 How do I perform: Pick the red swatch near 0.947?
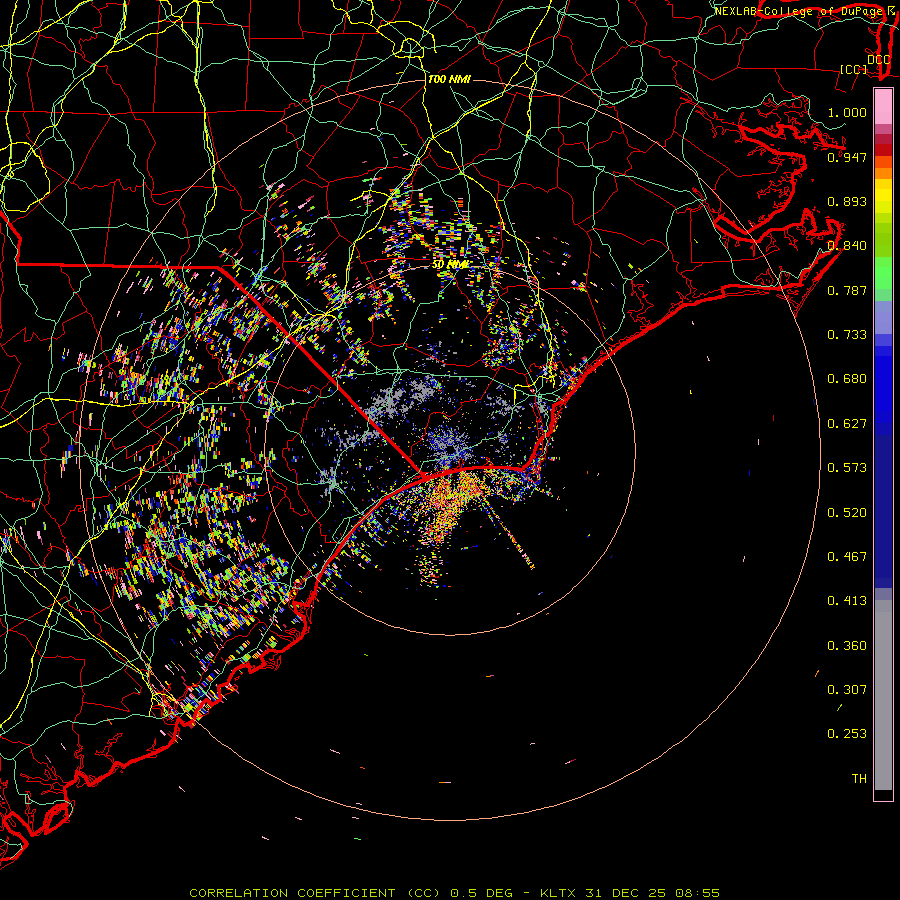(x=883, y=150)
